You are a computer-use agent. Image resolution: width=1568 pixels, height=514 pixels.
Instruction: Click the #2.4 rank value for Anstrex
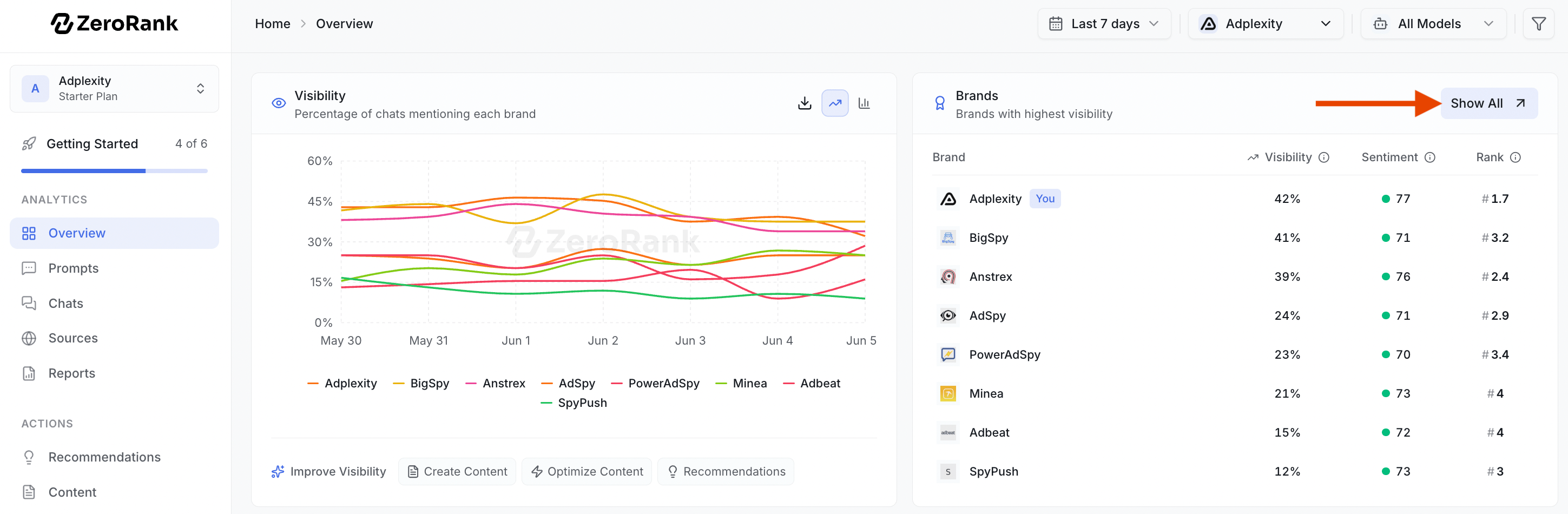(1495, 276)
